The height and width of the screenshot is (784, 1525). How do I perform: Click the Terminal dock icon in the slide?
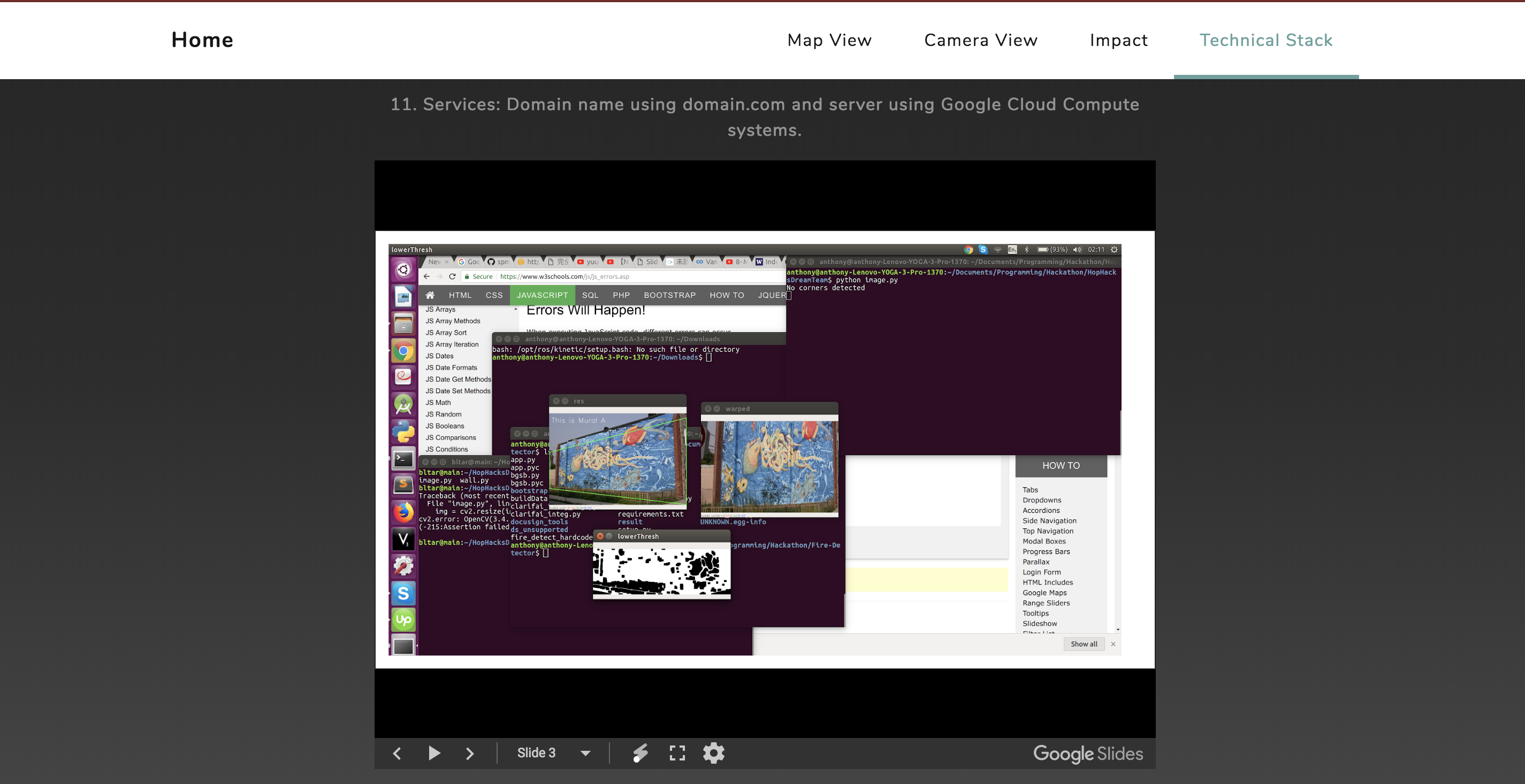(x=403, y=458)
